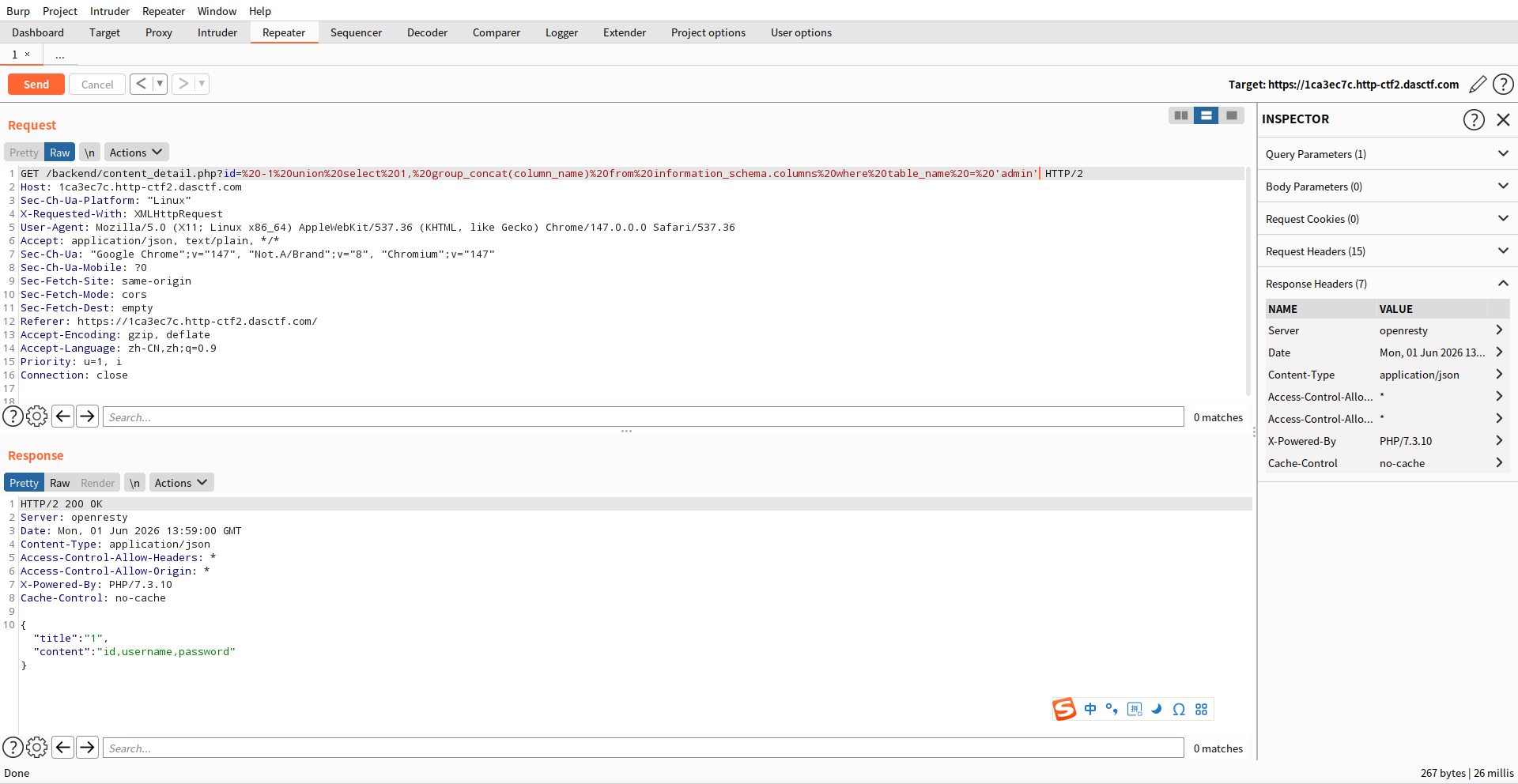
Task: Go to next response search match
Action: (x=87, y=748)
